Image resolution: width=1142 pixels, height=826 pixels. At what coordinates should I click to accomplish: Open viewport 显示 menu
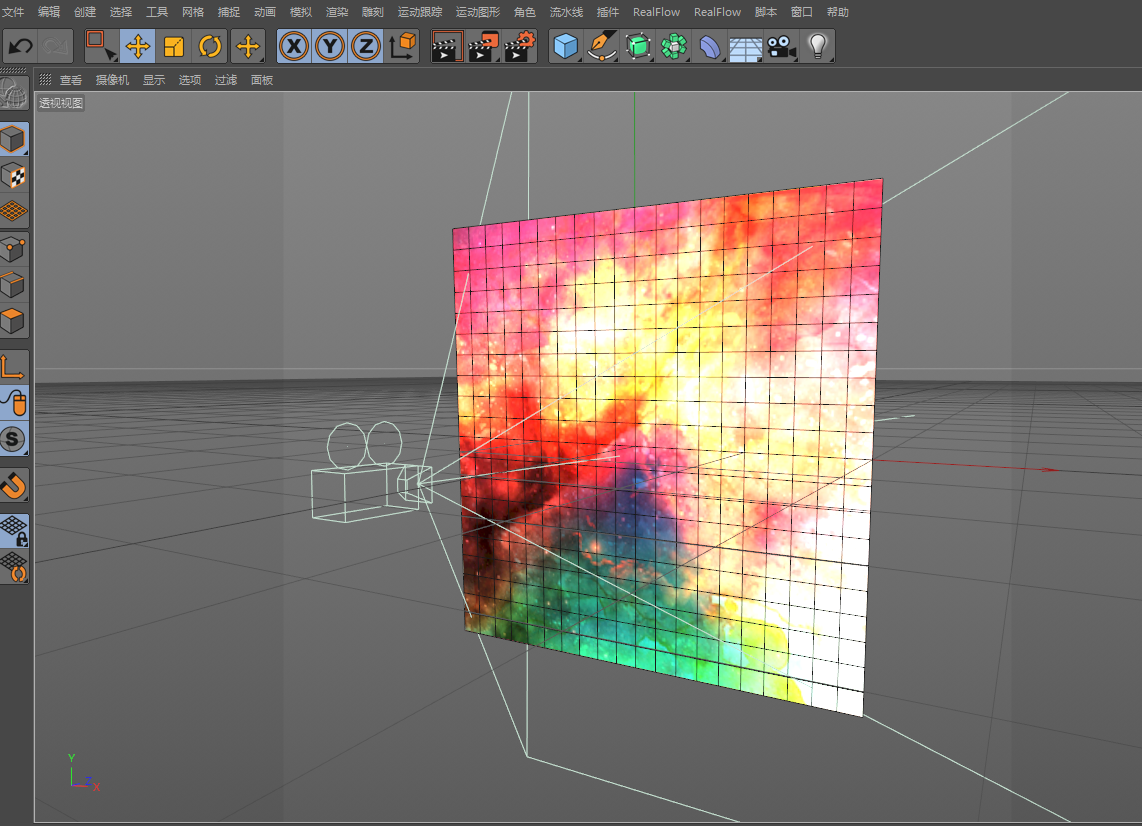[x=154, y=79]
